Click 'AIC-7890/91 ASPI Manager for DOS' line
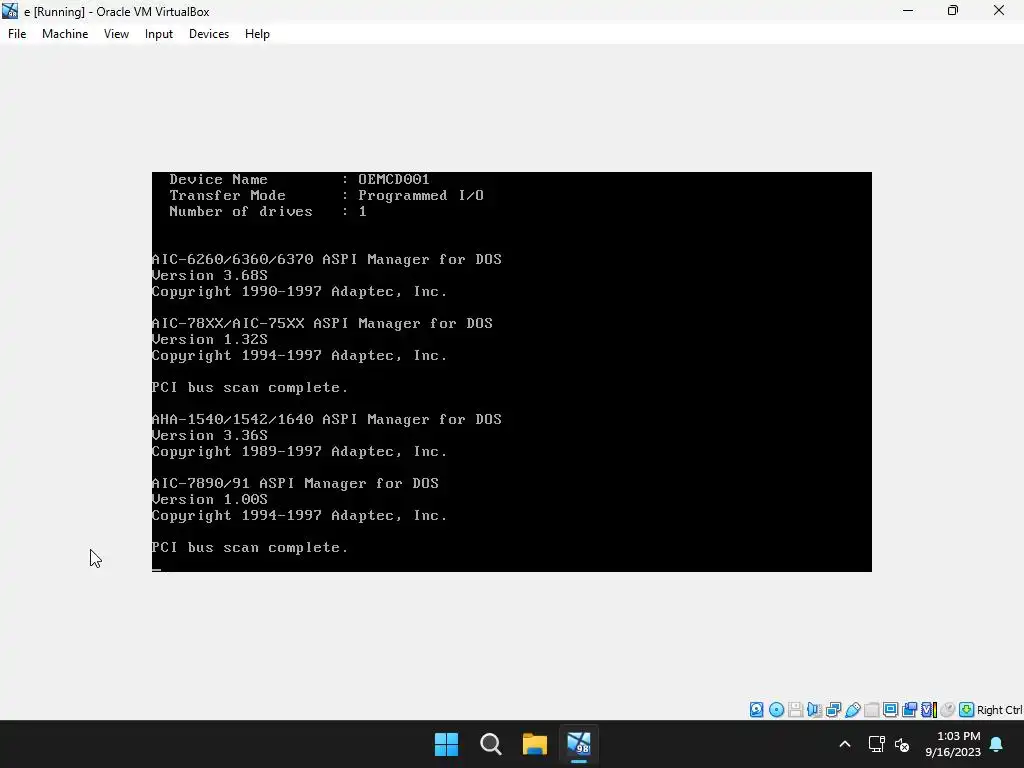This screenshot has width=1024, height=768. coord(295,483)
